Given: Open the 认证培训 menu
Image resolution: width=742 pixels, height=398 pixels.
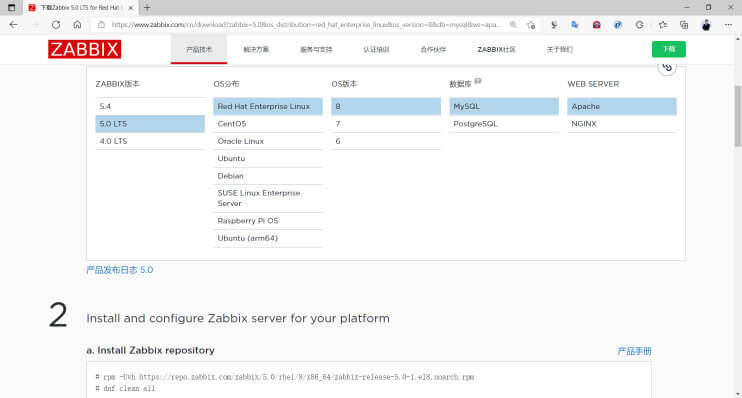Looking at the screenshot, I should pos(376,49).
